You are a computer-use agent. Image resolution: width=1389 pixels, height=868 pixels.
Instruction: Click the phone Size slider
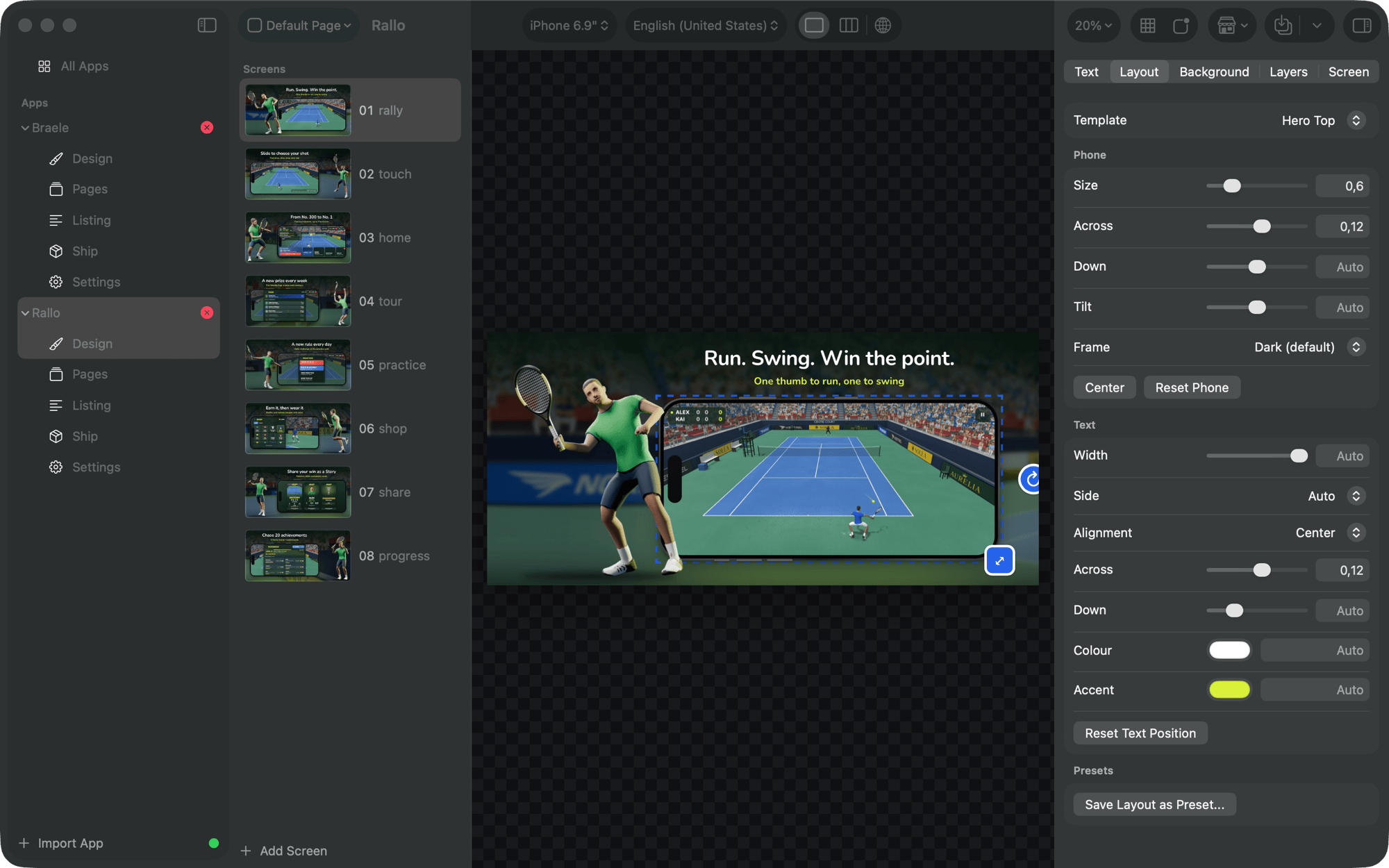(1256, 186)
